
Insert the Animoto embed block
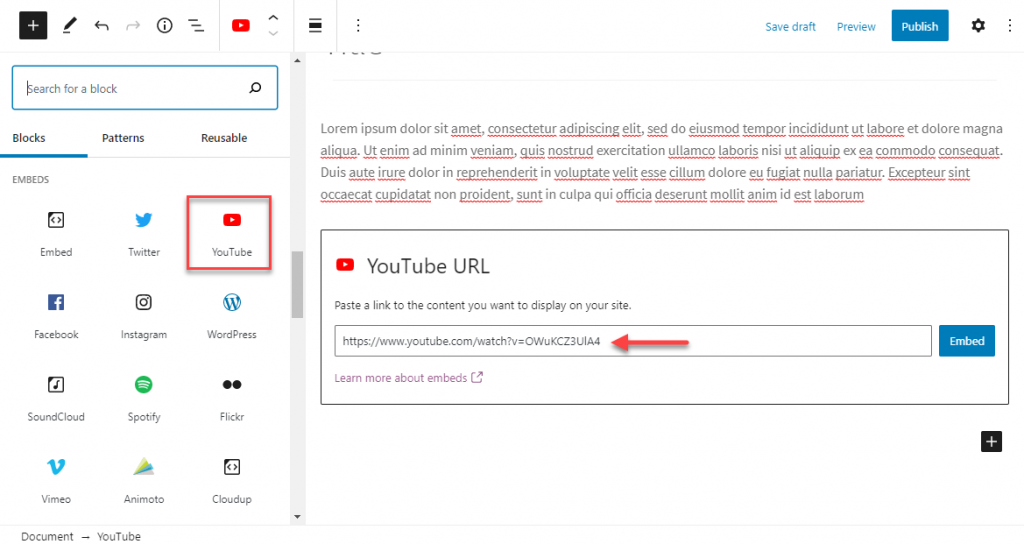pos(144,481)
